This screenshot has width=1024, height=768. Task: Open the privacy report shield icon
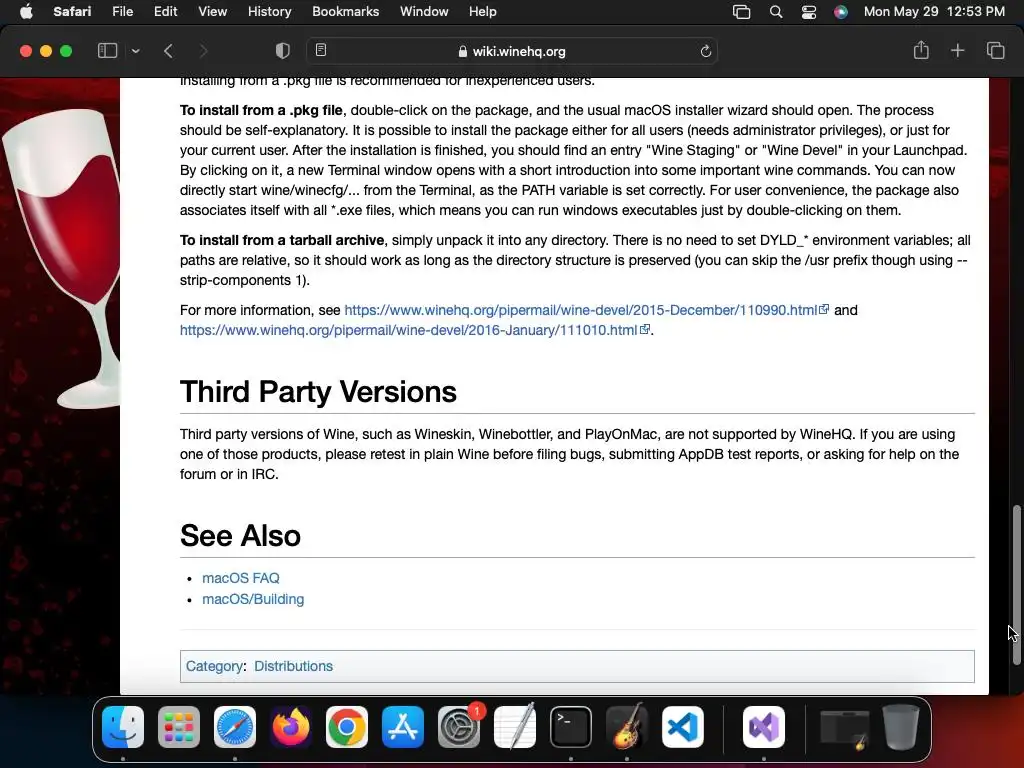(x=282, y=51)
